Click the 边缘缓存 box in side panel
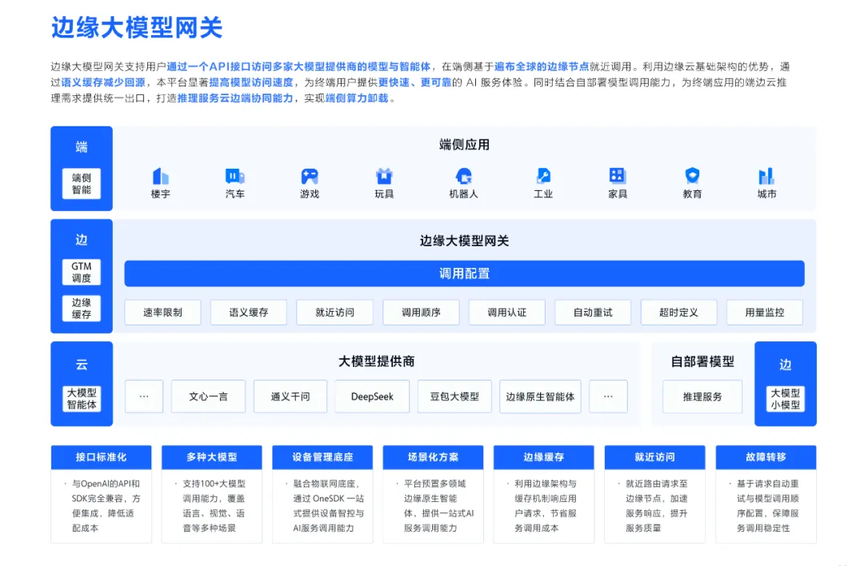The height and width of the screenshot is (566, 864). 82,309
